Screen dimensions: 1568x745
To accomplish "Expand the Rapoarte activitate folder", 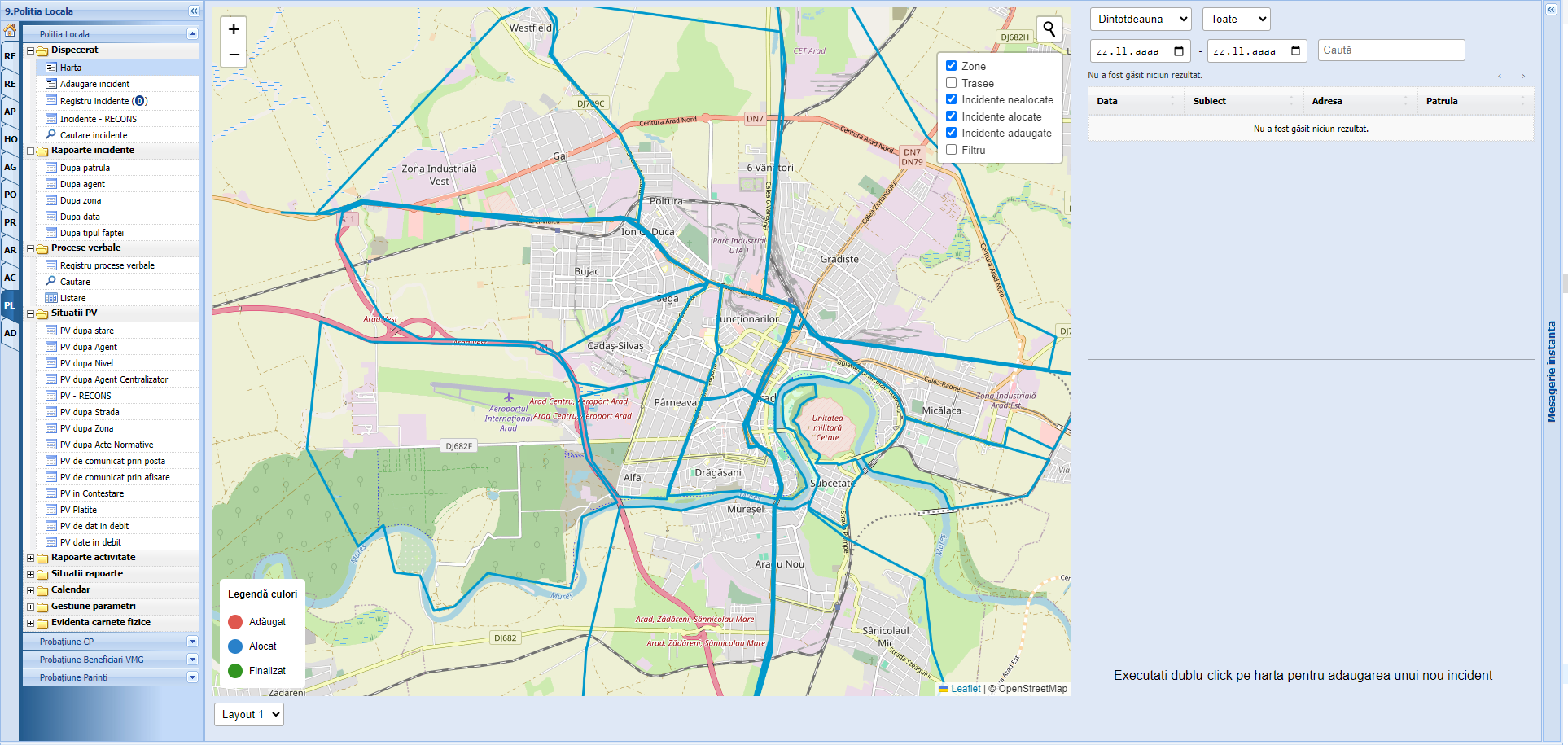I will (x=31, y=558).
